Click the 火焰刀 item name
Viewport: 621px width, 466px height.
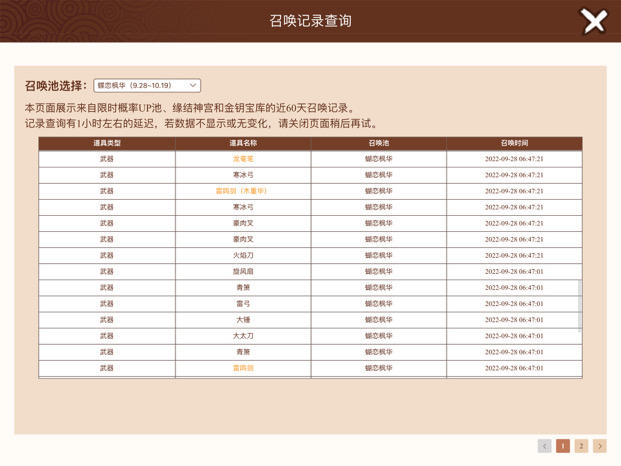point(243,255)
